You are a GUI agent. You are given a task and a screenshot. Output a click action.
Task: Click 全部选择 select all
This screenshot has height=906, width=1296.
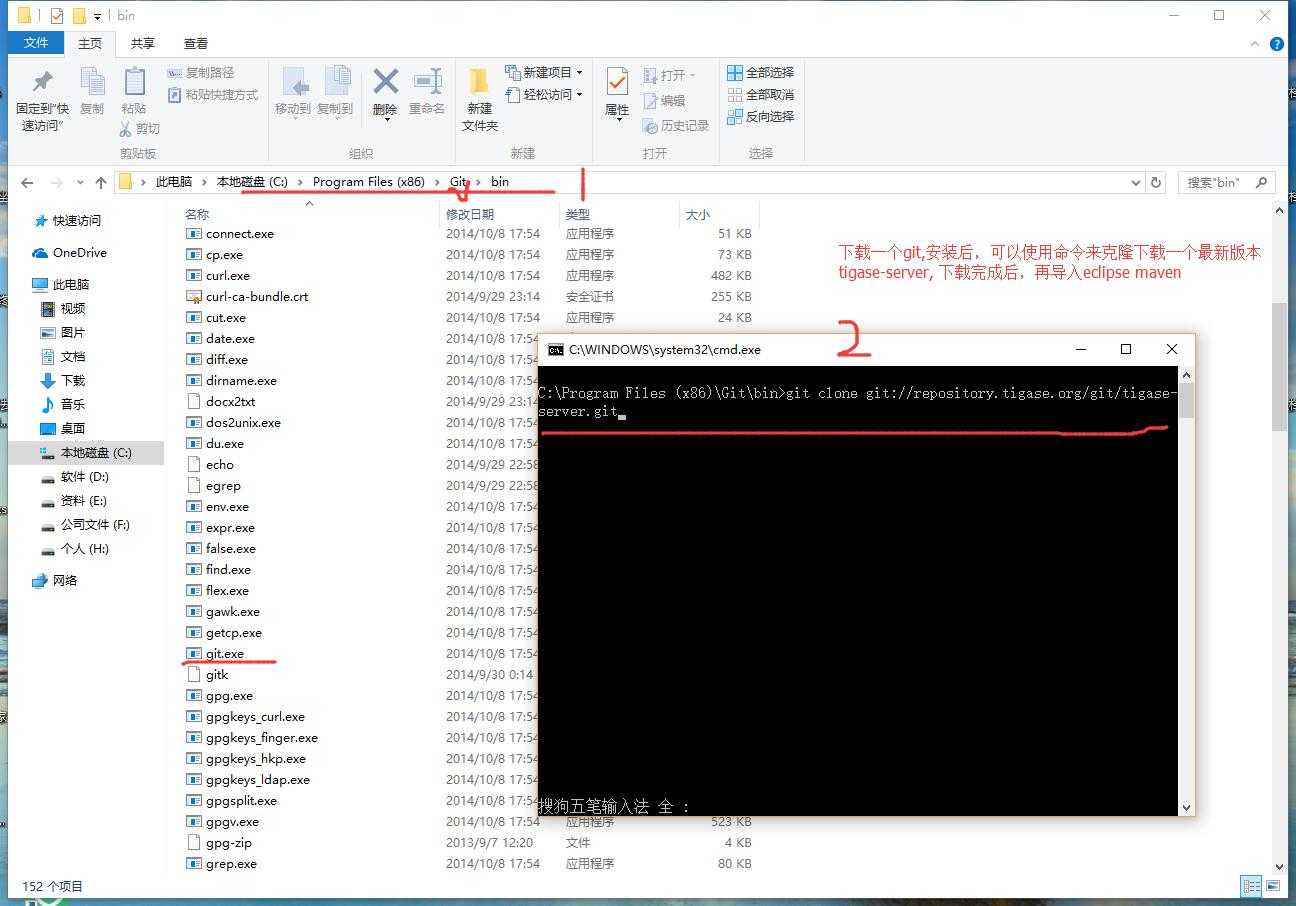pos(760,73)
